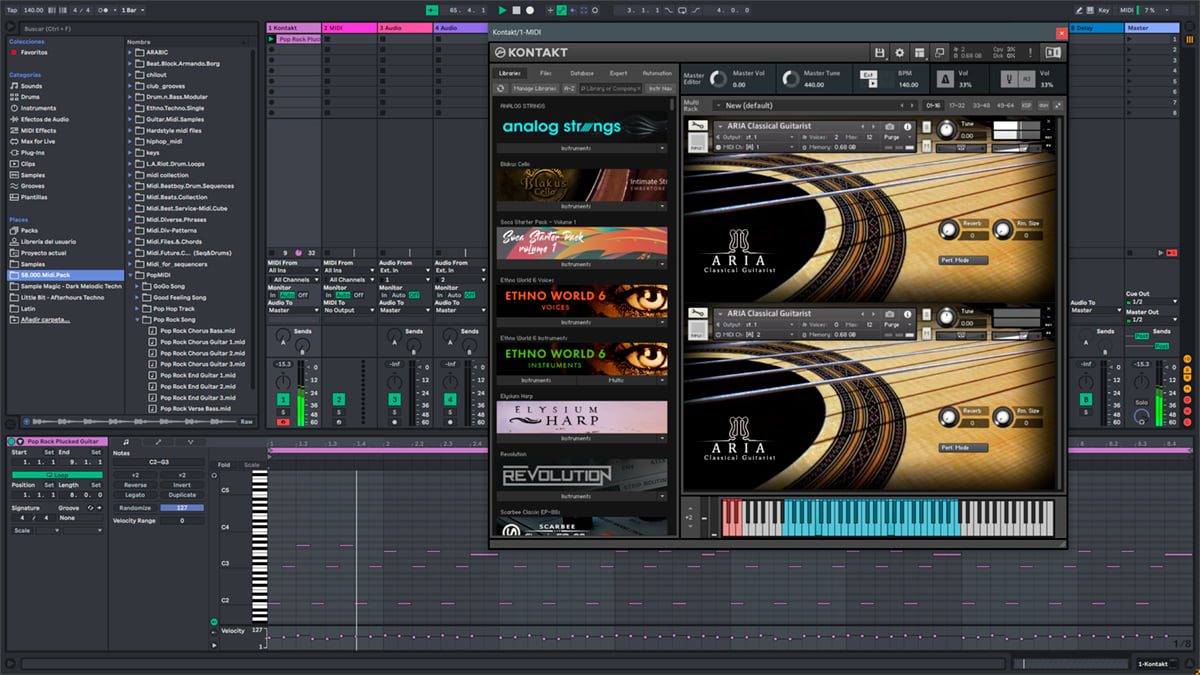Click camera snapshot icon on first ARIA instrument
The height and width of the screenshot is (675, 1200).
(890, 127)
